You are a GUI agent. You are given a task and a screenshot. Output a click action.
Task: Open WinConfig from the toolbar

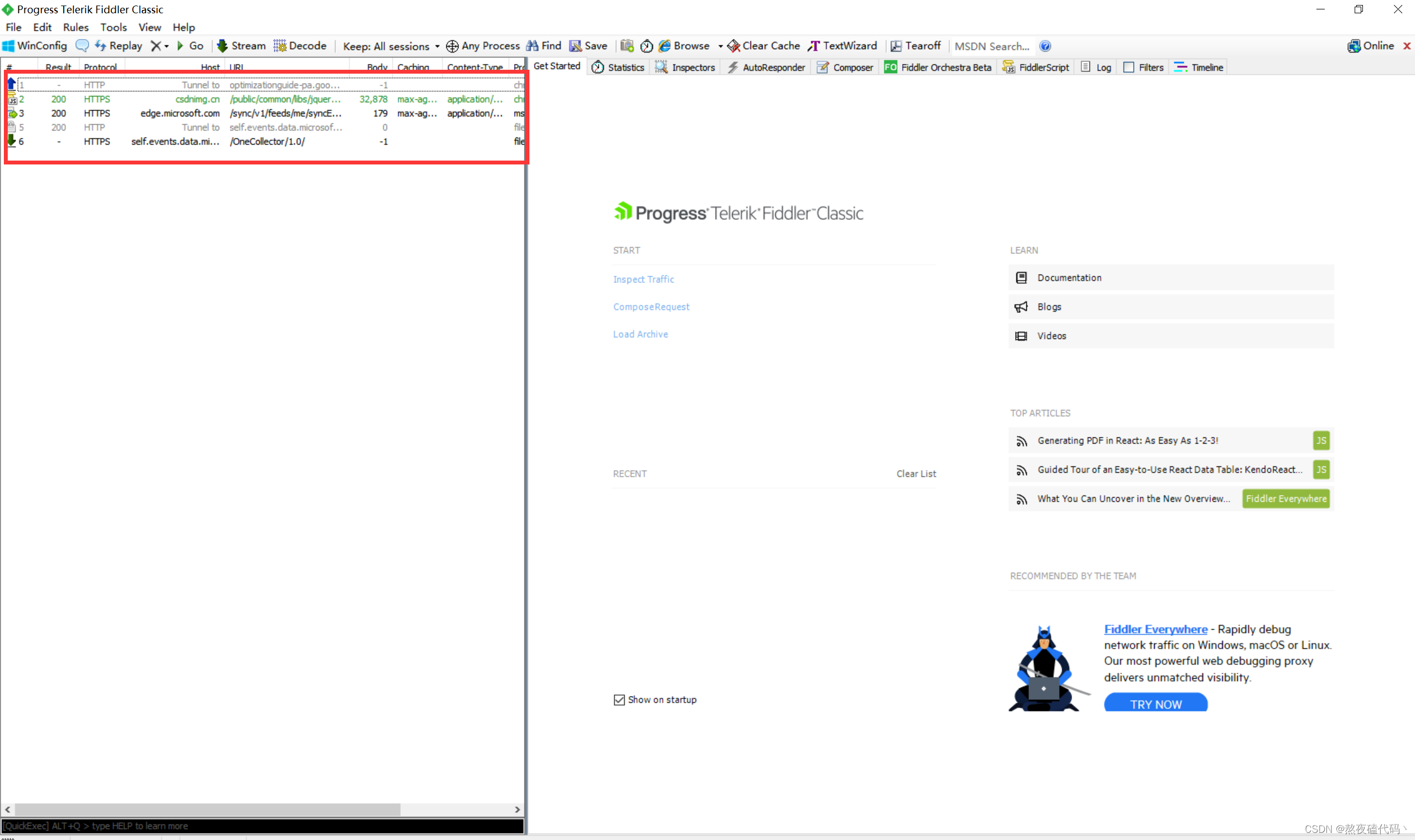(x=35, y=46)
